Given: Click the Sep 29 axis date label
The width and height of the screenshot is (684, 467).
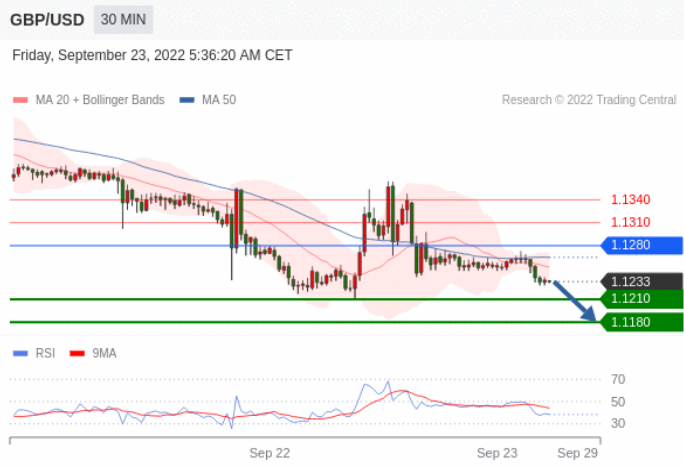Looking at the screenshot, I should pyautogui.click(x=578, y=453).
